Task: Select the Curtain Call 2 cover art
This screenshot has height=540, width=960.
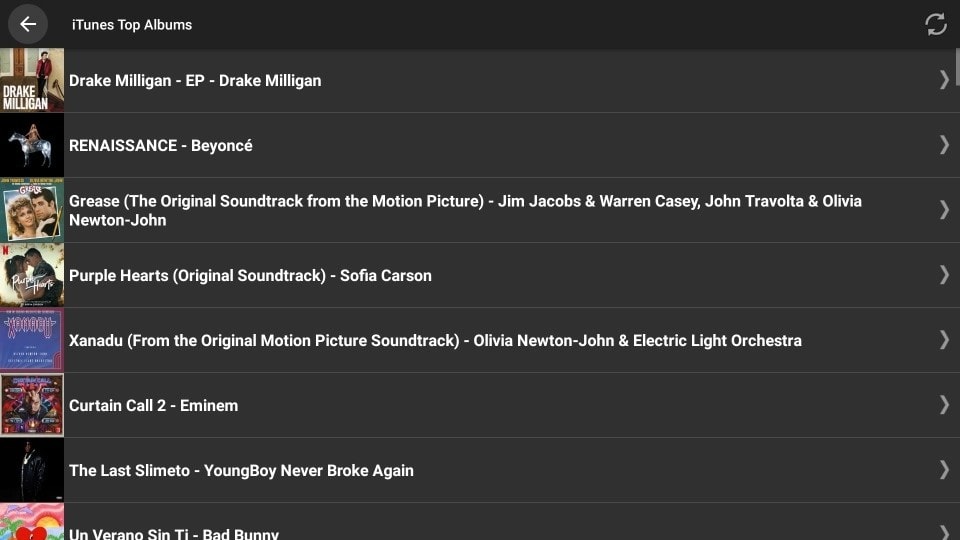Action: point(32,405)
